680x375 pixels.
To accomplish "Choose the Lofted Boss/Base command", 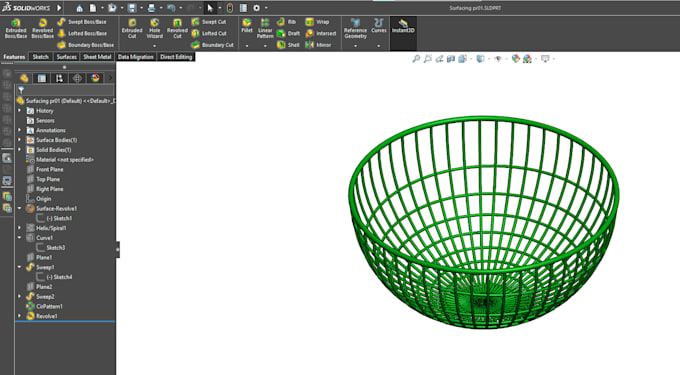I will tap(82, 33).
